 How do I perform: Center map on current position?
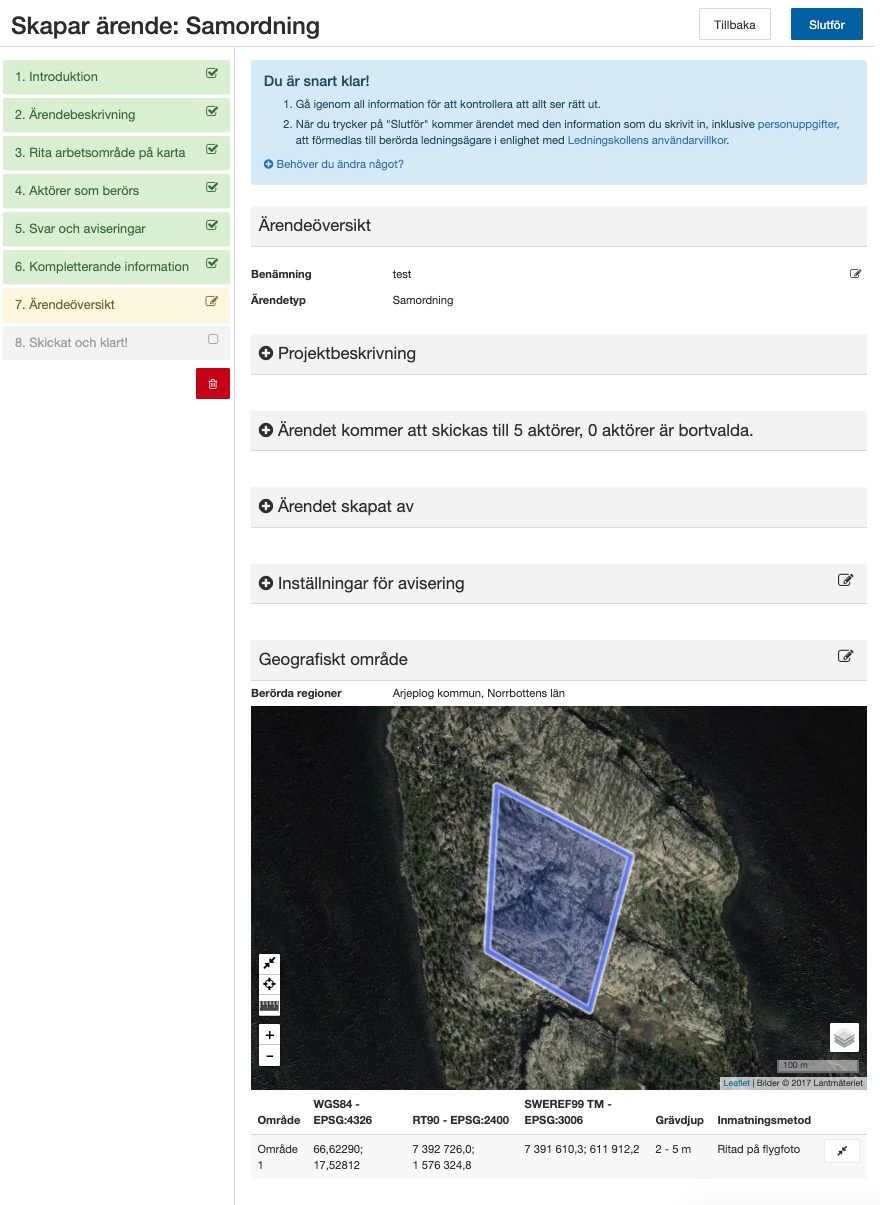269,984
